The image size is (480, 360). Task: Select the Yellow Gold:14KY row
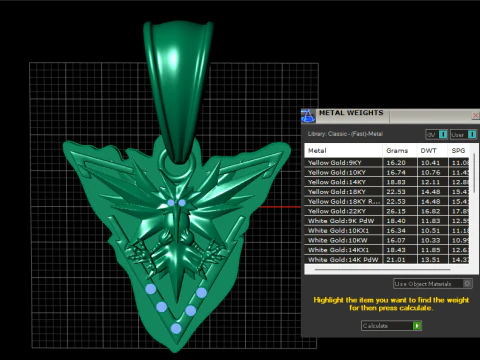pyautogui.click(x=387, y=182)
